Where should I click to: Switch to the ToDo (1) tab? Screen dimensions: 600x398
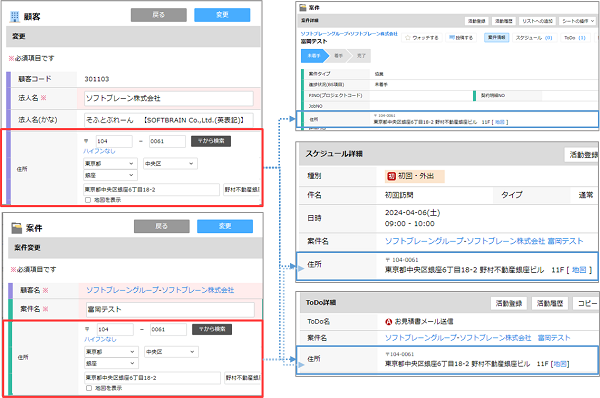coord(575,38)
